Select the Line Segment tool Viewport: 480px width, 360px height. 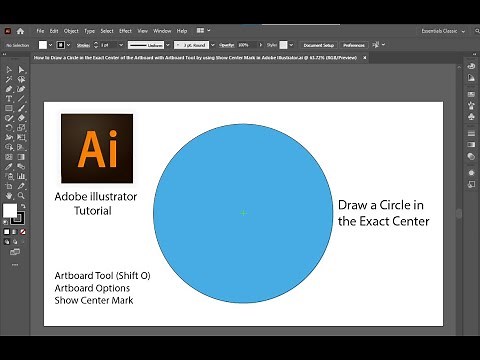coord(21,99)
